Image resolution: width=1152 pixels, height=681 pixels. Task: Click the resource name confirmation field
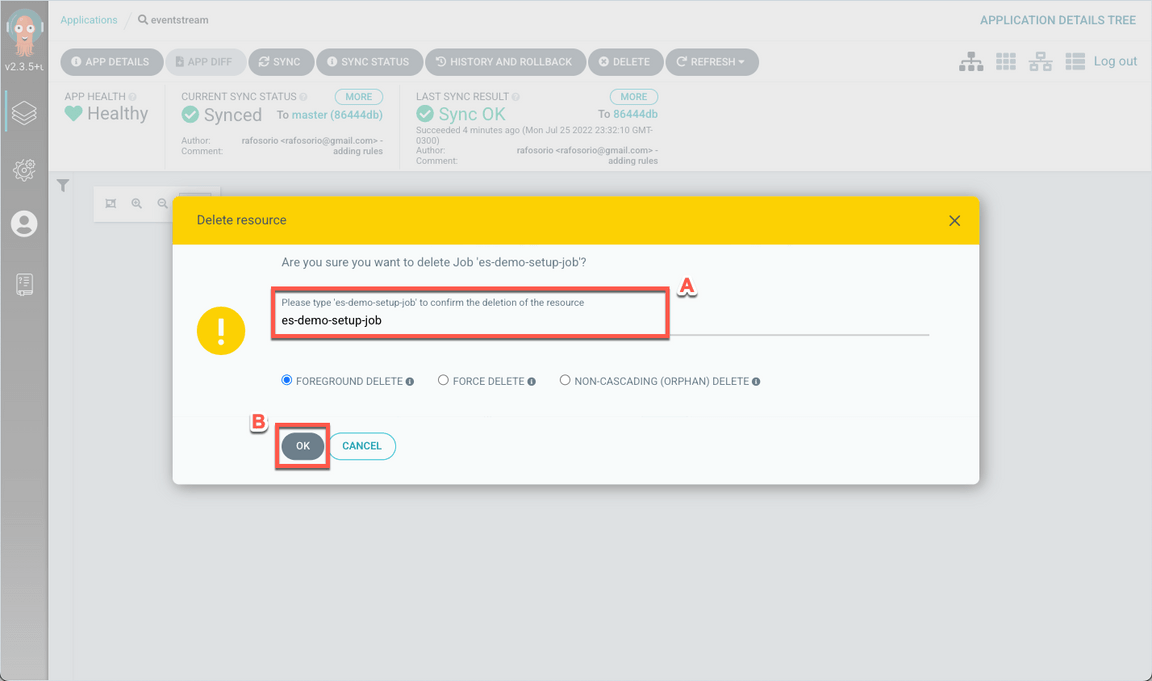[600, 321]
